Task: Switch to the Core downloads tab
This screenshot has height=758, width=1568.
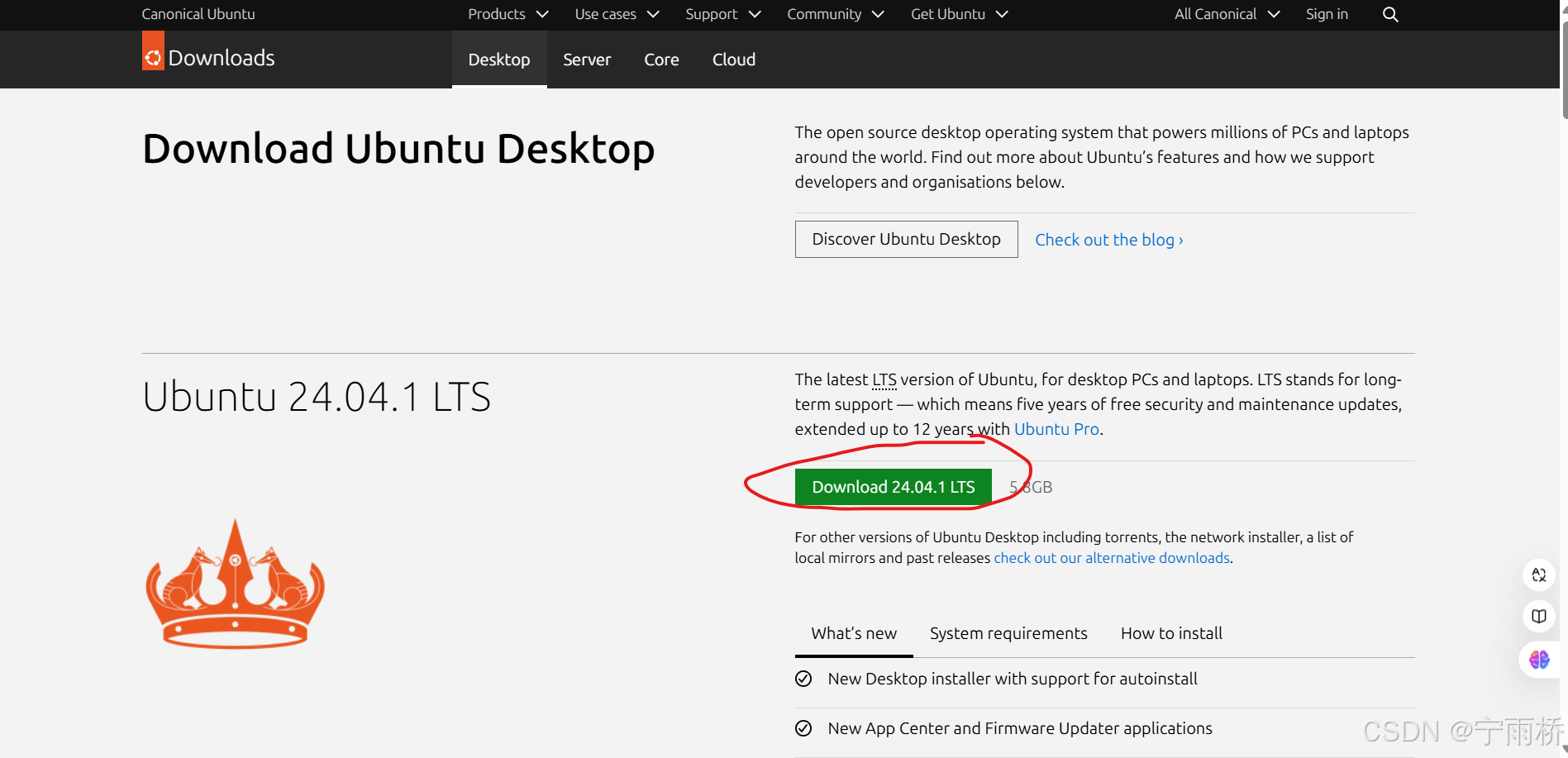Action: pyautogui.click(x=661, y=60)
